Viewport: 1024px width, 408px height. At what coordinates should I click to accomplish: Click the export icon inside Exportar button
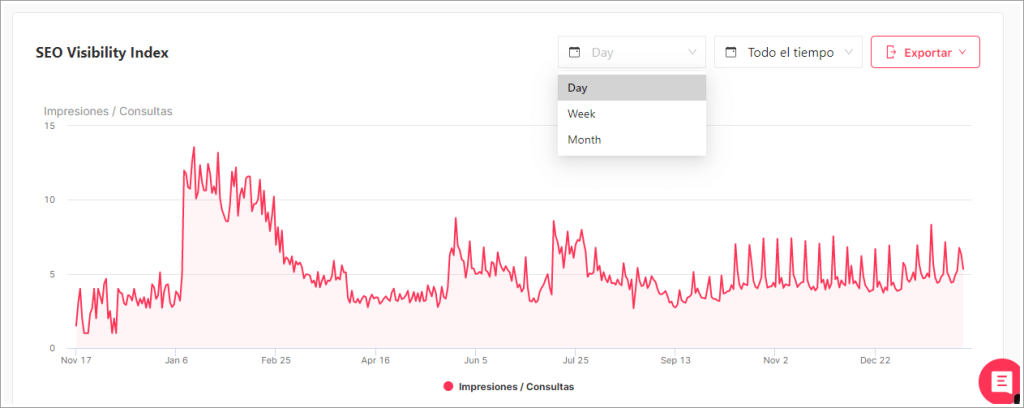tap(891, 52)
